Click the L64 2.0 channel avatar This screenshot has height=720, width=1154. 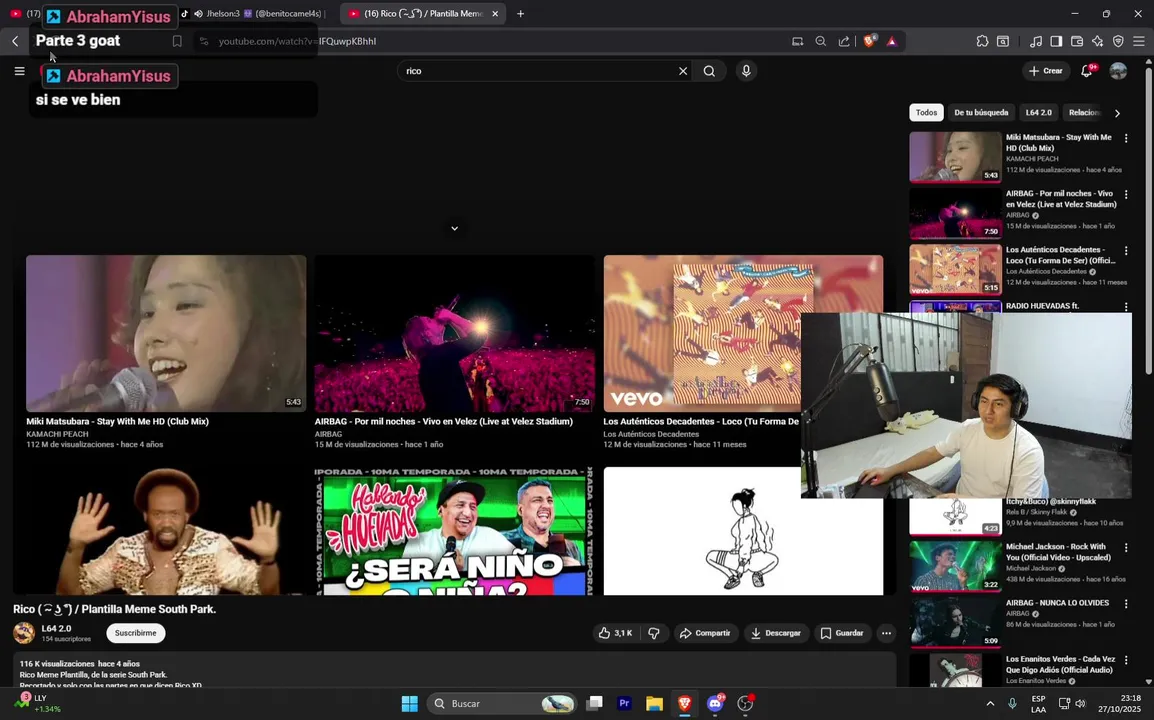pyautogui.click(x=24, y=633)
